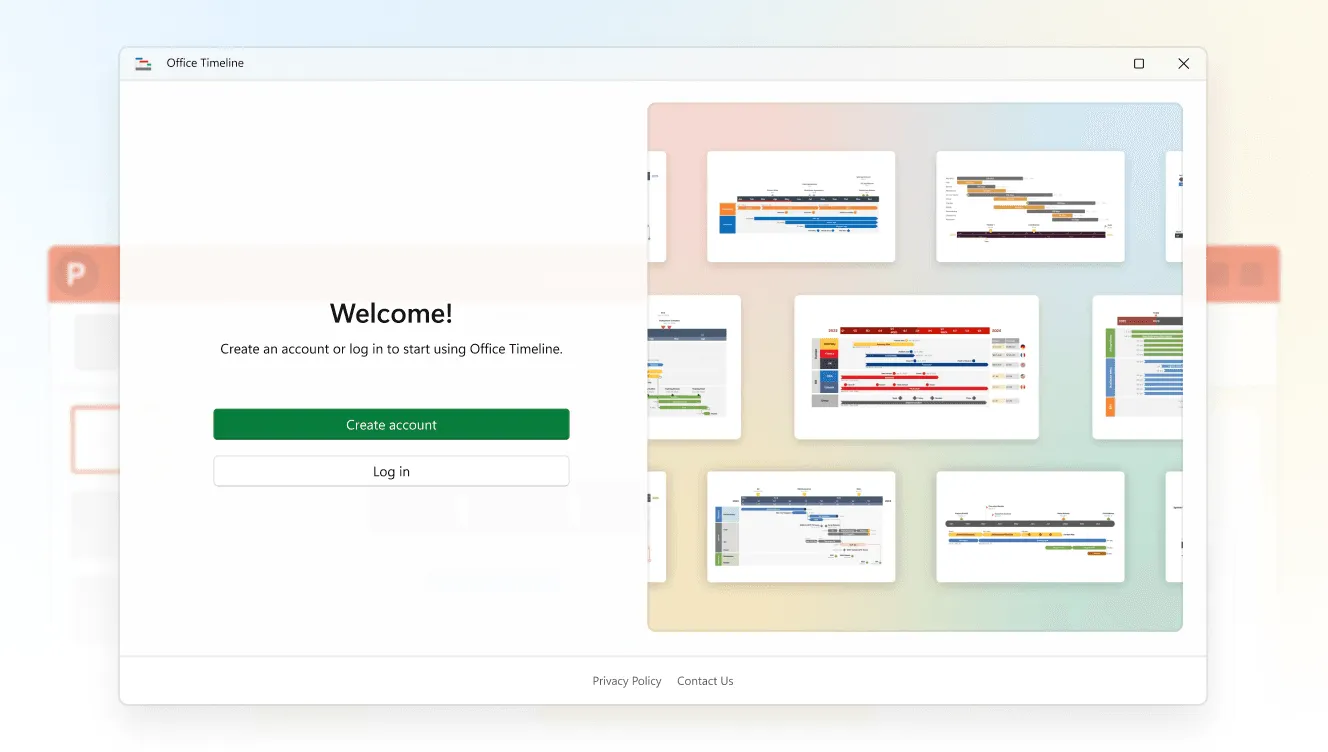
Task: Click the Log in button
Action: click(391, 471)
